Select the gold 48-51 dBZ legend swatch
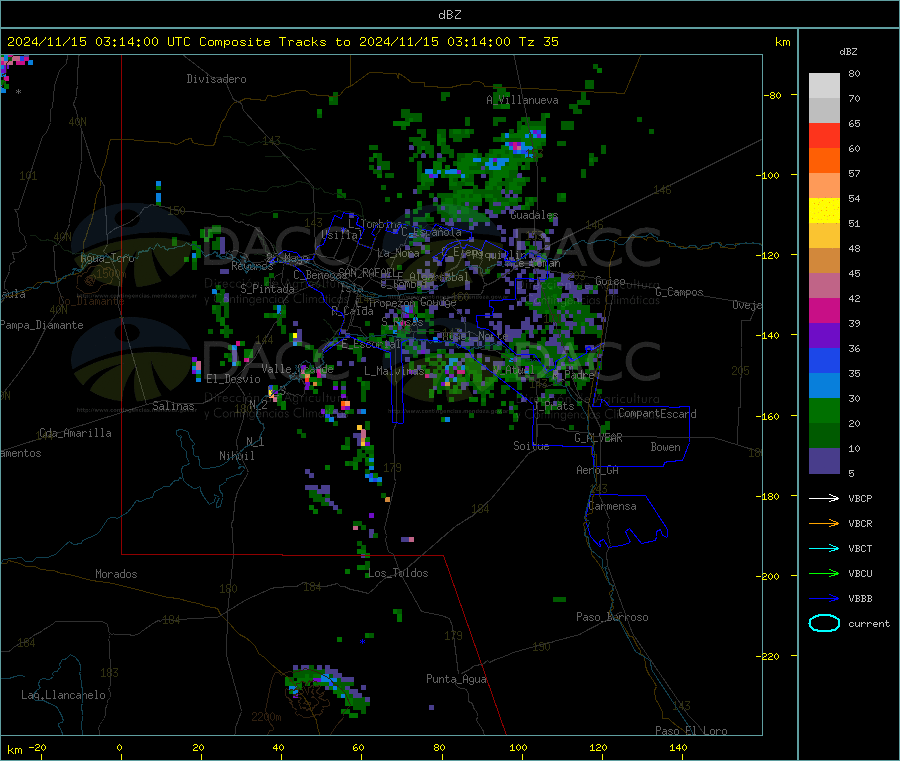 point(824,236)
